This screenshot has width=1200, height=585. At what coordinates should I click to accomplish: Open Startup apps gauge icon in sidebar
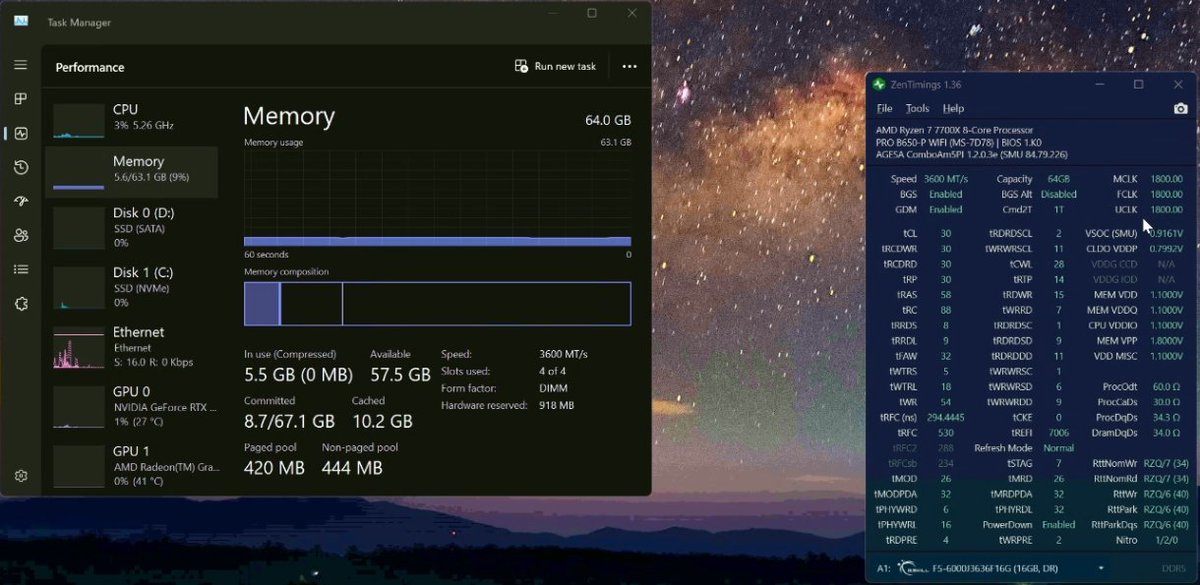click(x=20, y=201)
